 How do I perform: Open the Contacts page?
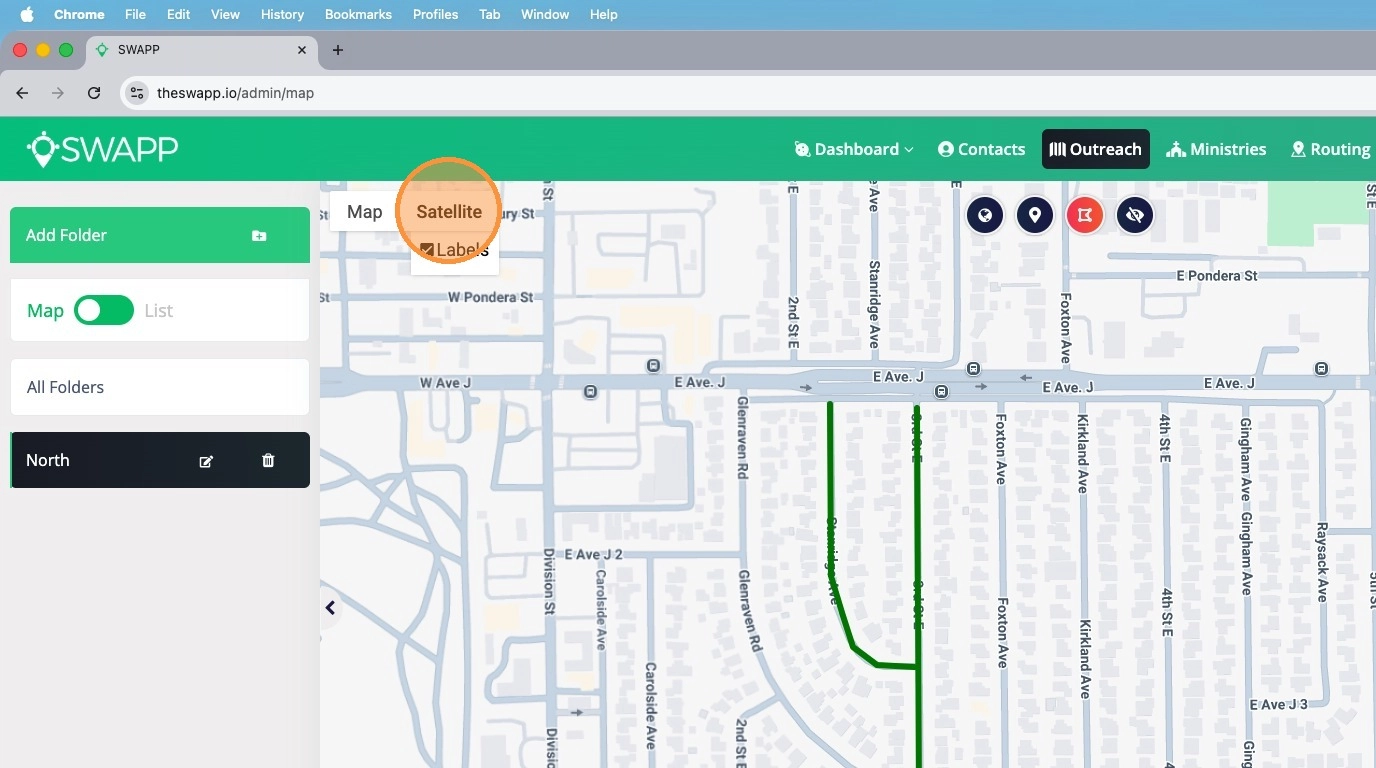(x=981, y=149)
